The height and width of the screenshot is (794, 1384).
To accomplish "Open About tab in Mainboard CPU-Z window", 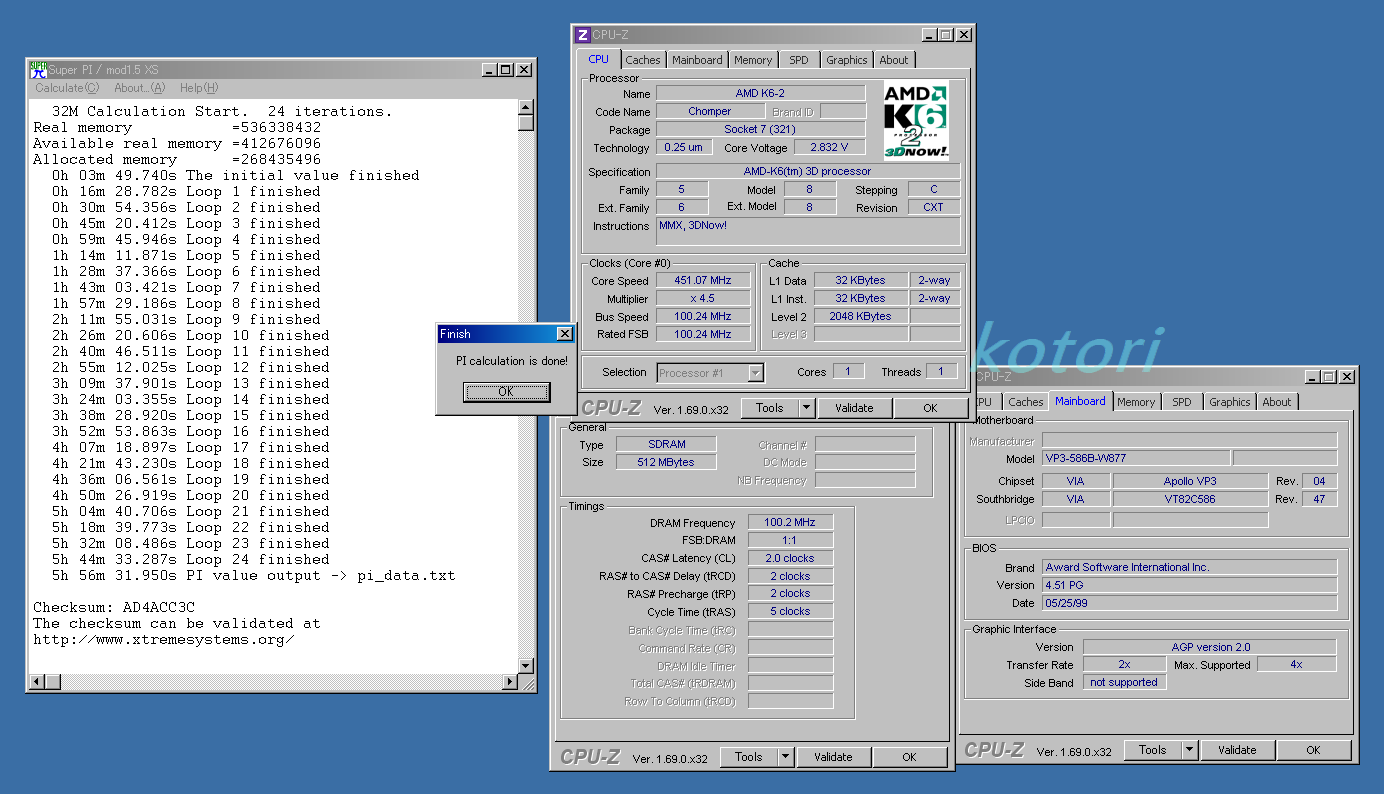I will tap(1277, 402).
